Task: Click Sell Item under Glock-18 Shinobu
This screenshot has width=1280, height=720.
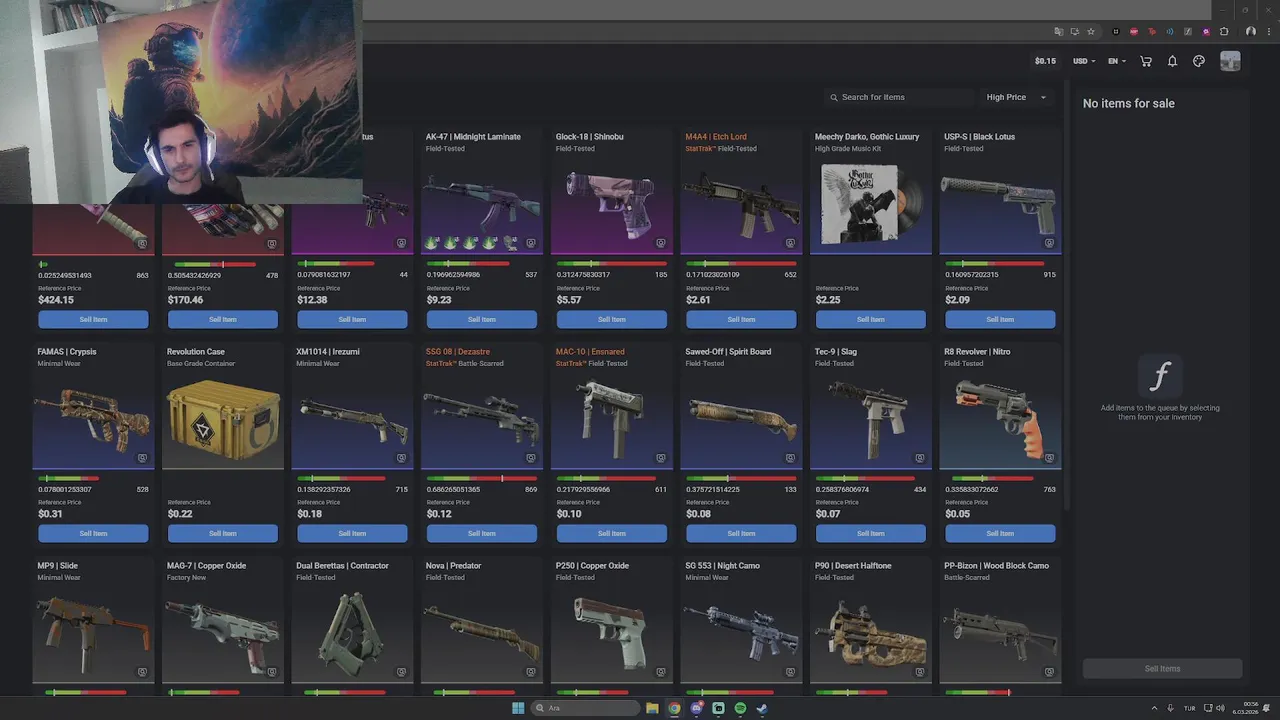Action: pyautogui.click(x=612, y=319)
